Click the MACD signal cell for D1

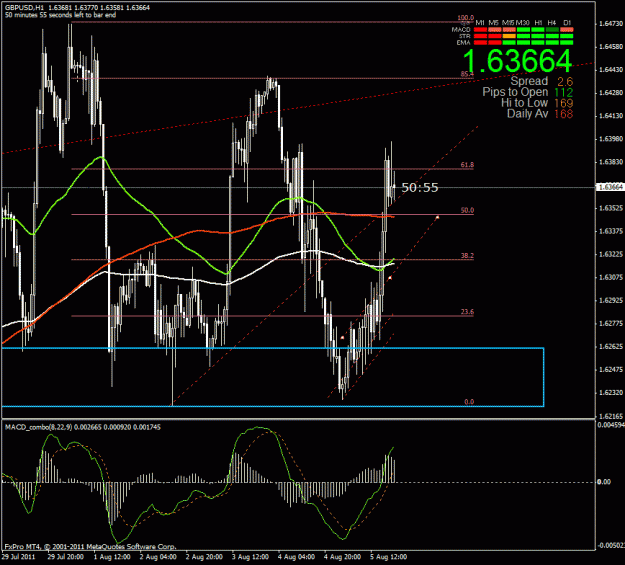pyautogui.click(x=566, y=30)
